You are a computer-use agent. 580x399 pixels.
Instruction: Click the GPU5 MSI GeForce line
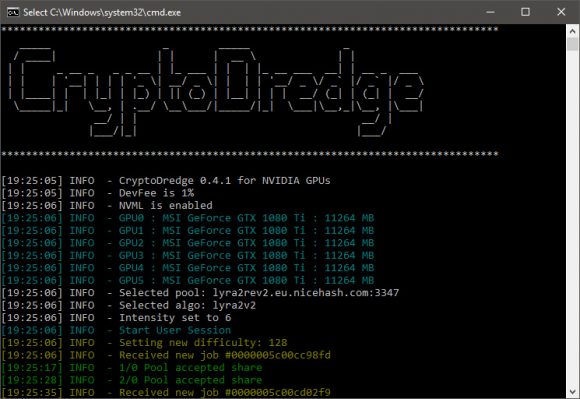188,280
